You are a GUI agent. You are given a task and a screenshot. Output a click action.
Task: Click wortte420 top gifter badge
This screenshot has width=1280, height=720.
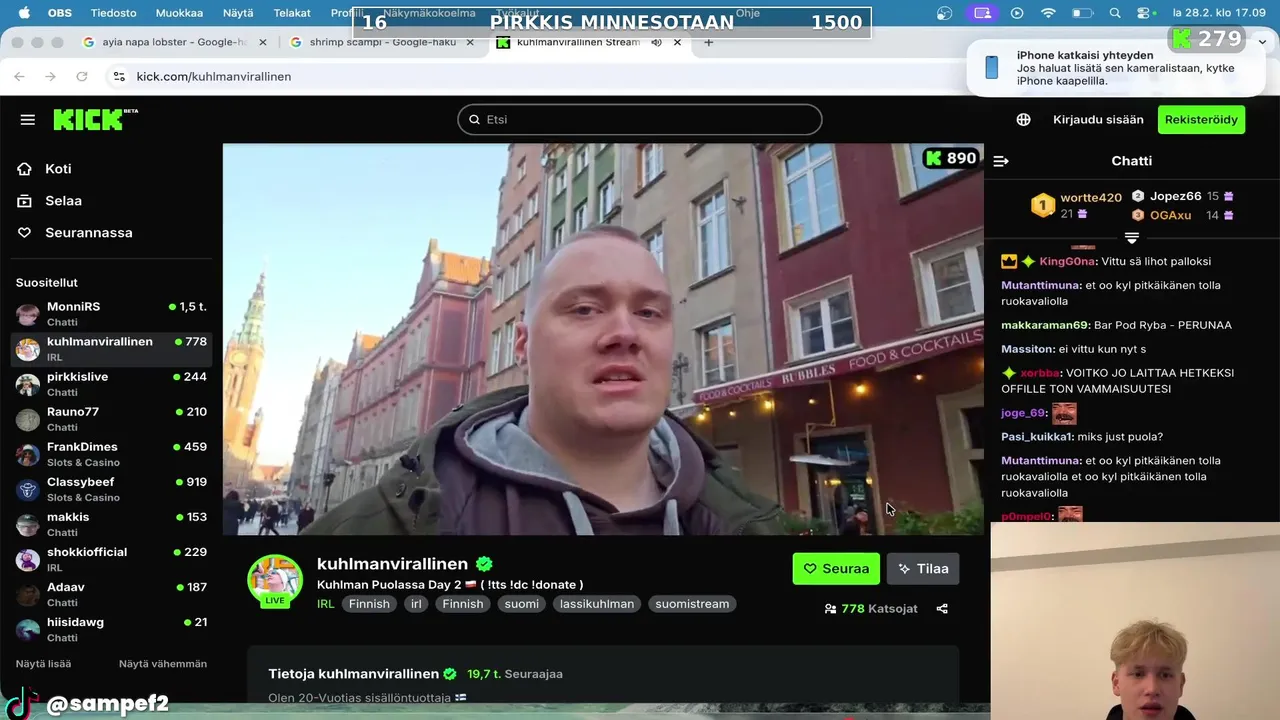pos(1043,205)
